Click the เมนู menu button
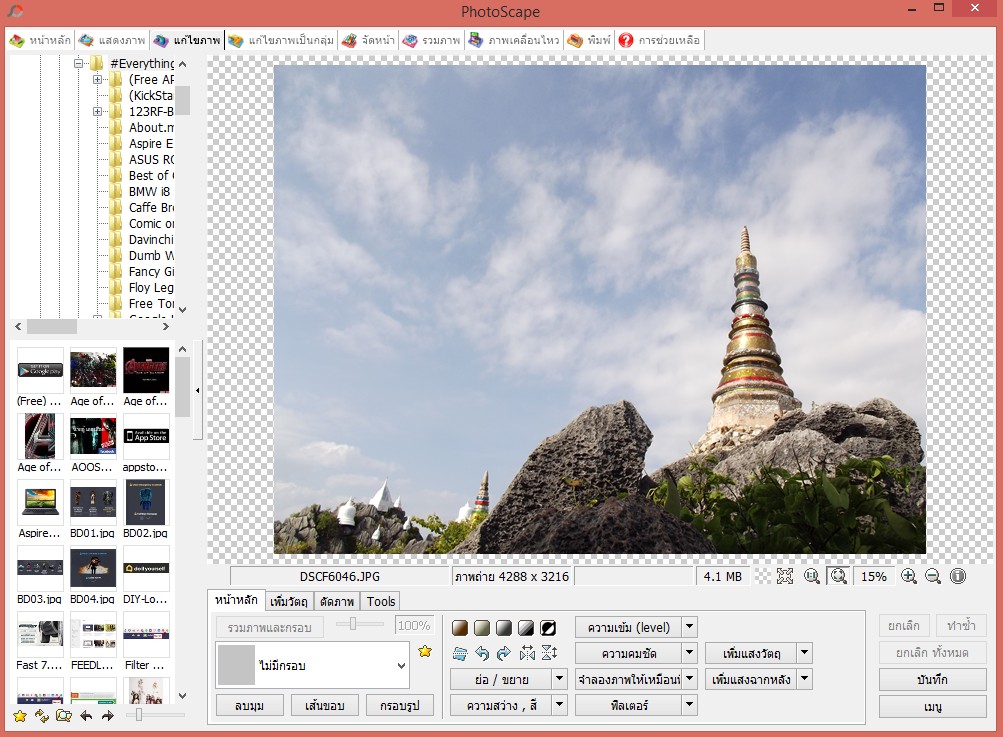This screenshot has width=1003, height=737. pyautogui.click(x=932, y=706)
